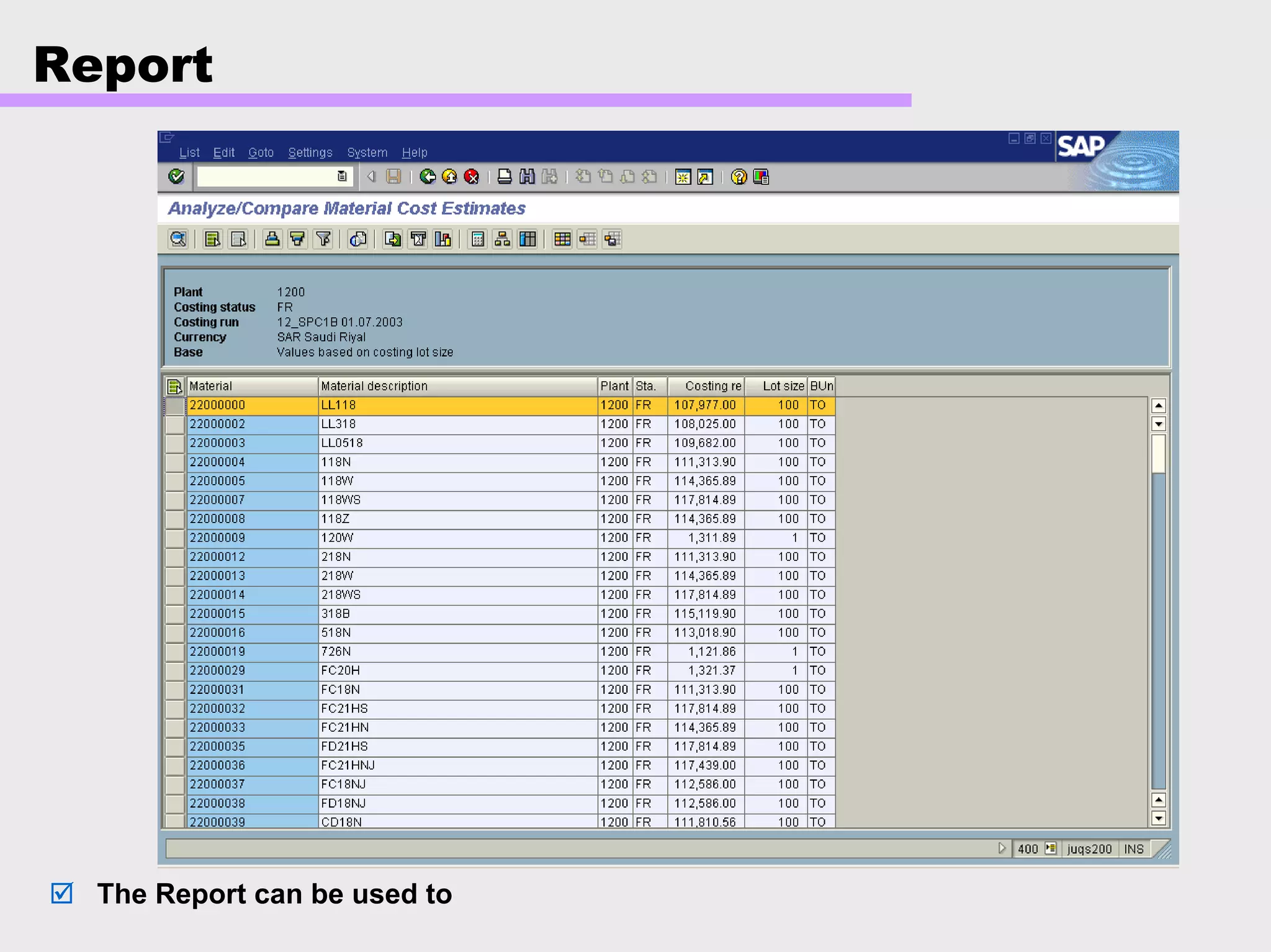Click the Find binoculars icon
1271x952 pixels.
pos(527,177)
